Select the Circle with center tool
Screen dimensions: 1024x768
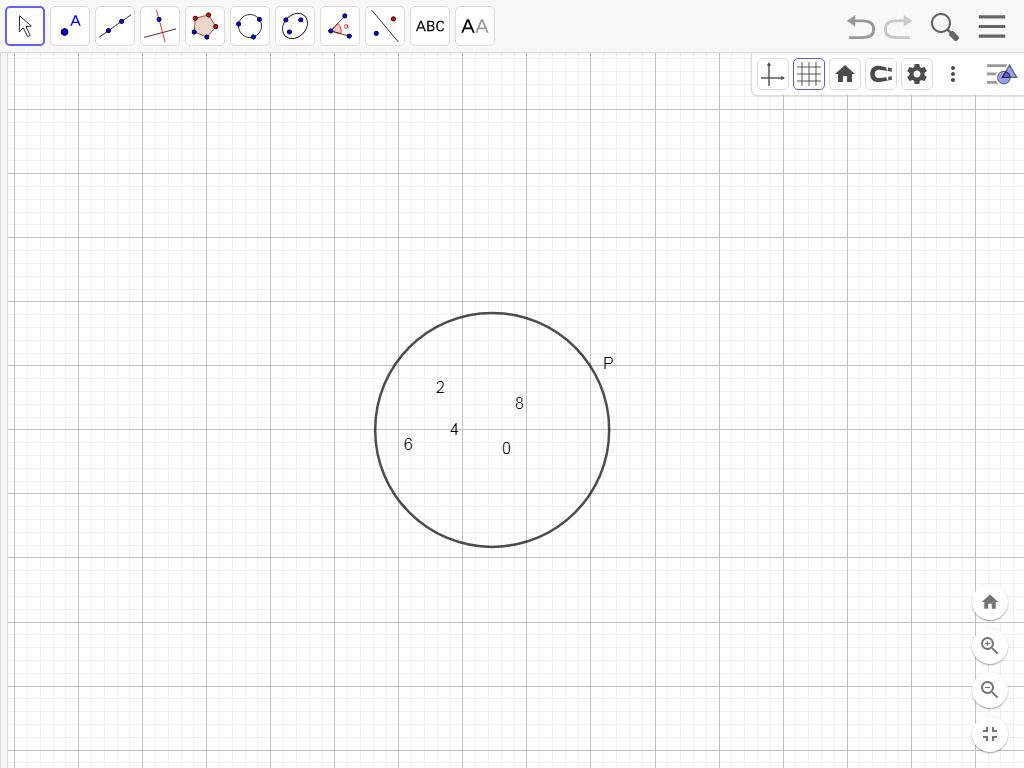point(250,26)
